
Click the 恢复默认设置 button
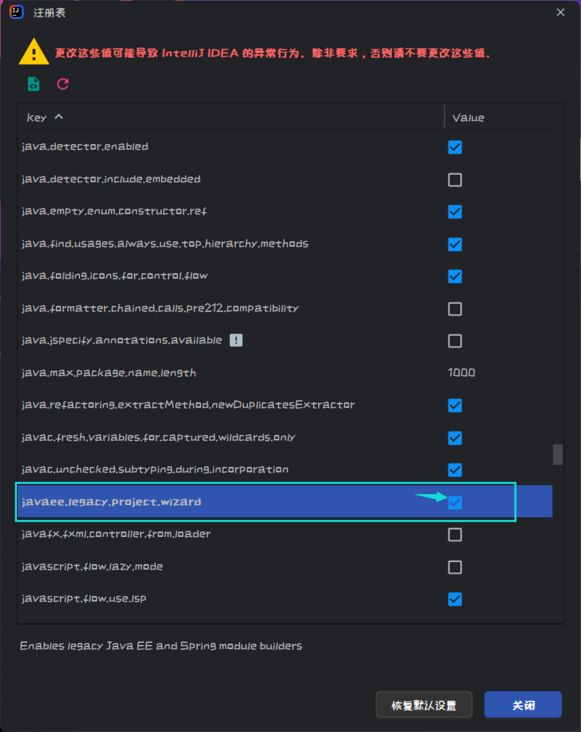point(424,705)
